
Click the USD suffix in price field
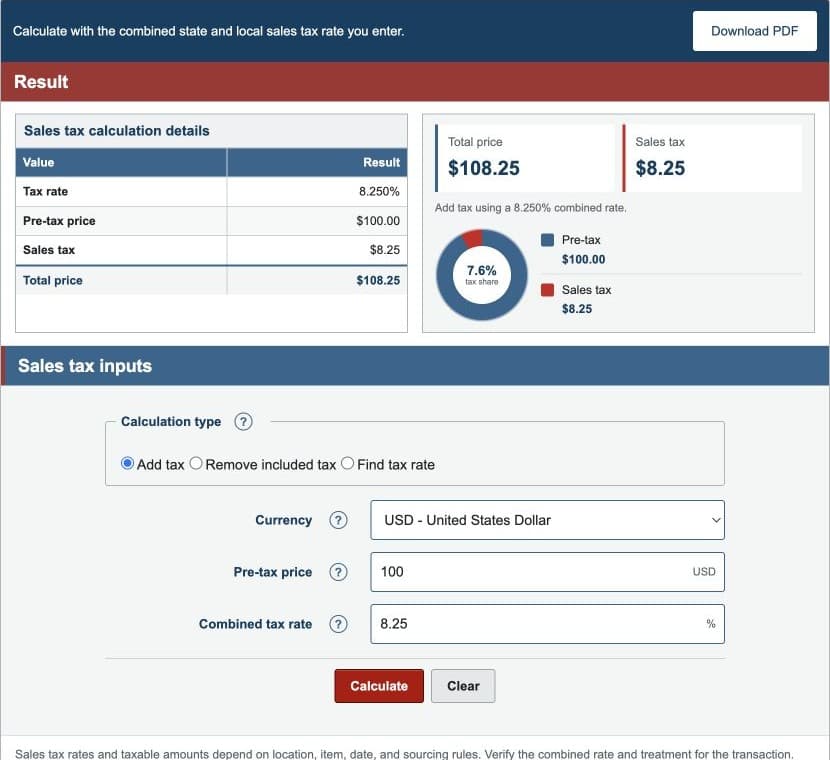(x=704, y=572)
